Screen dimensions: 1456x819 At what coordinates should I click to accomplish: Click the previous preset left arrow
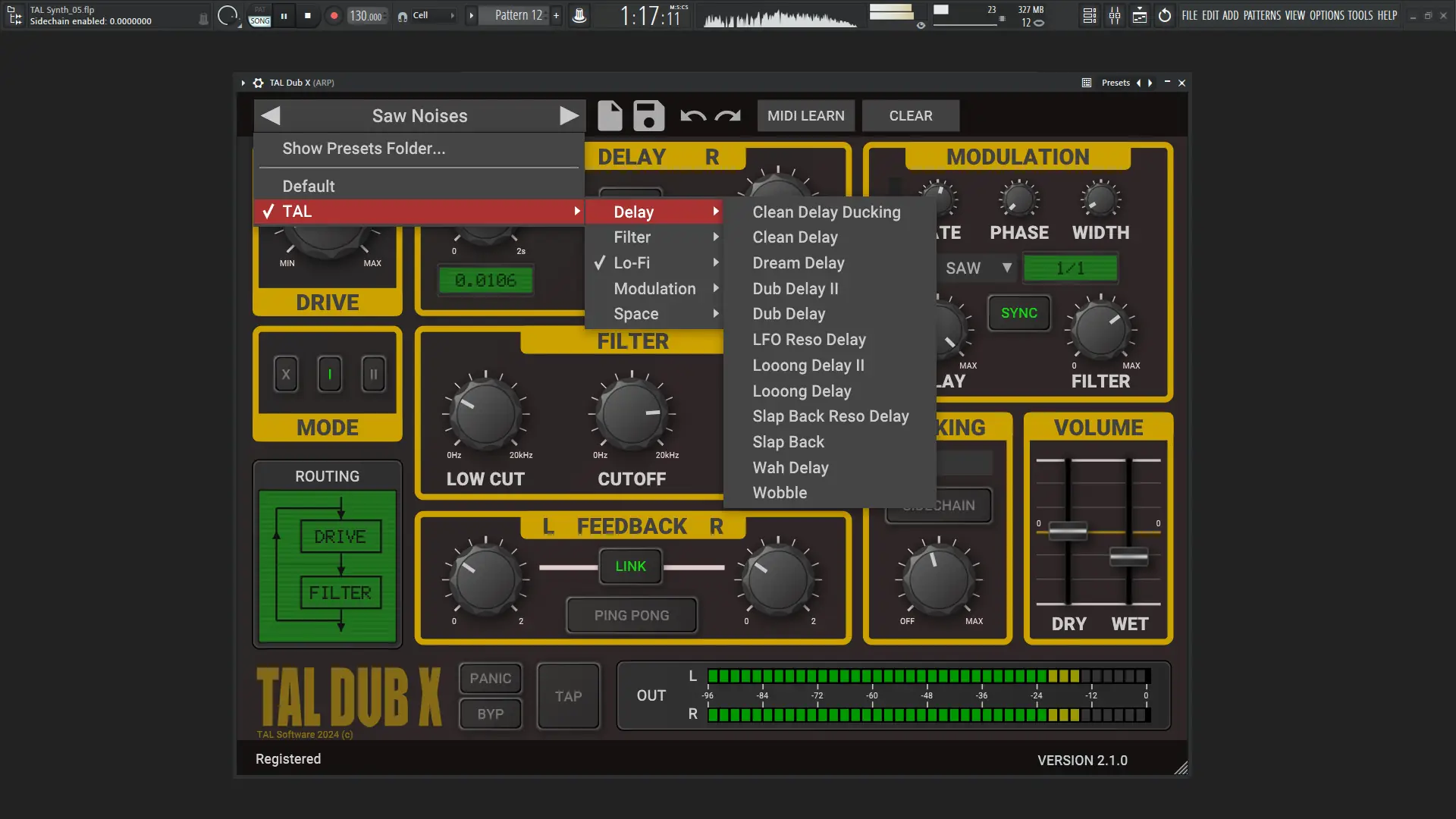coord(271,115)
